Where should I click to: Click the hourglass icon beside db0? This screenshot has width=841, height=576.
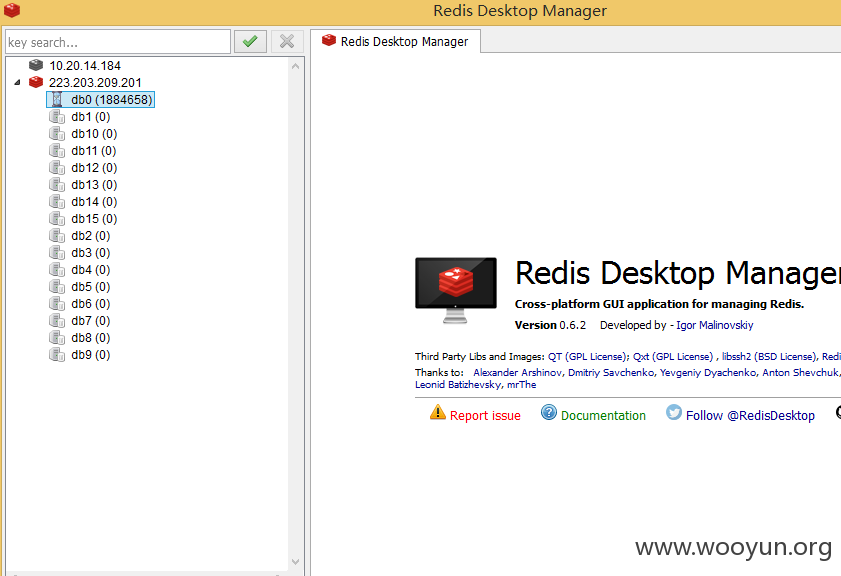click(57, 100)
